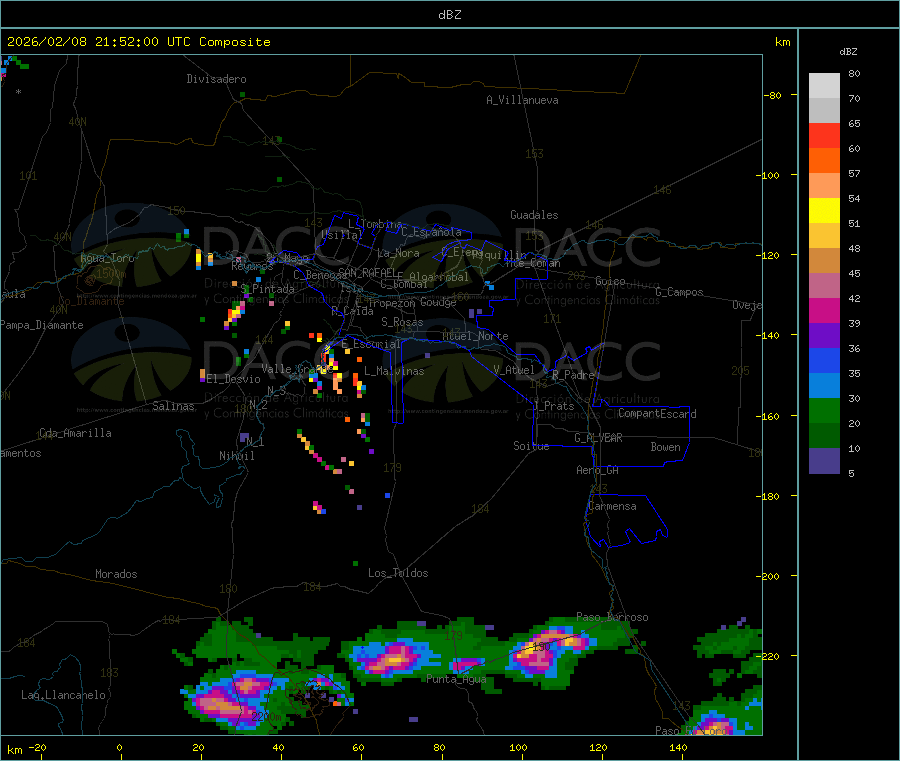Click the -220 km vertical axis tick
Viewport: 900px width, 761px height.
tap(768, 656)
